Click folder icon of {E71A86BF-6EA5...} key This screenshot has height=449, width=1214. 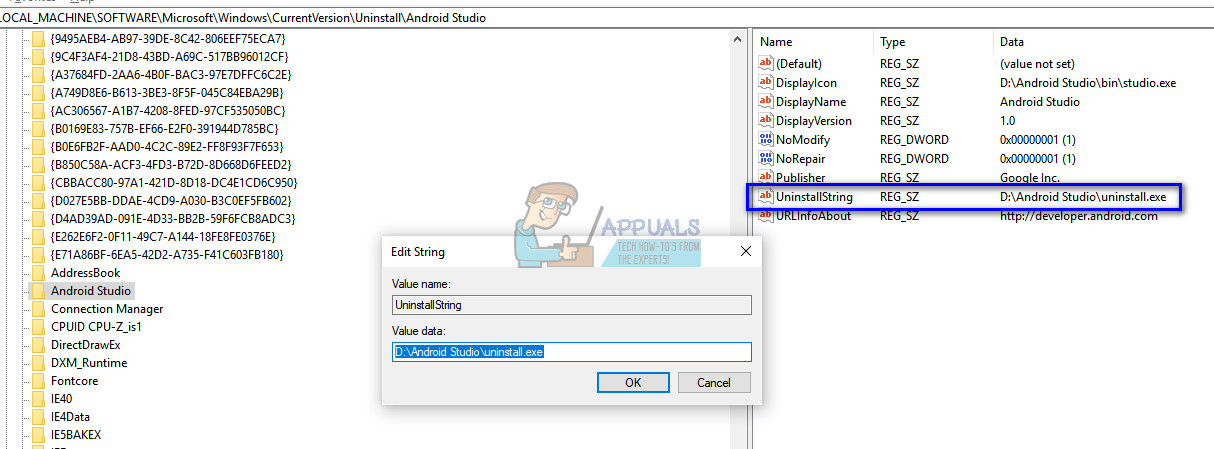click(39, 255)
